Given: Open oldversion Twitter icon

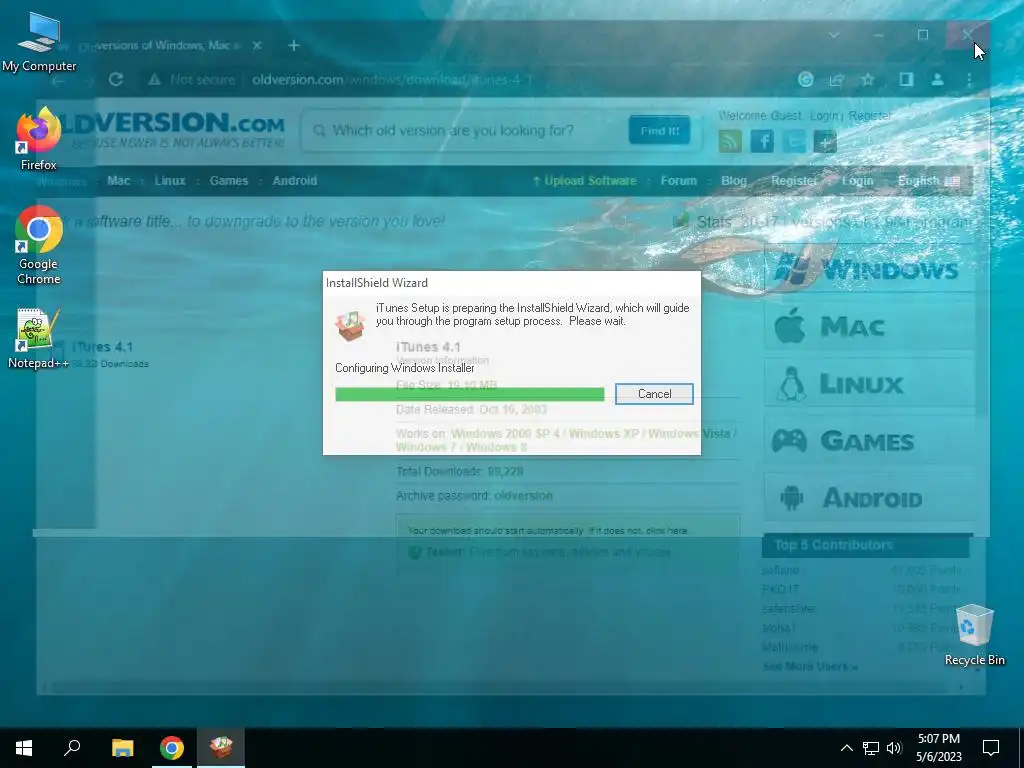Looking at the screenshot, I should point(793,141).
